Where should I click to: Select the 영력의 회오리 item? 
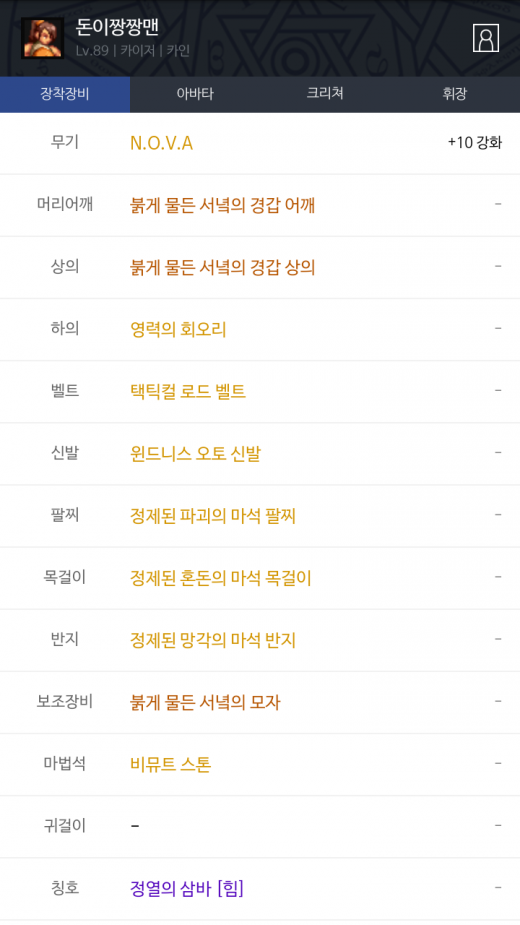click(x=178, y=329)
